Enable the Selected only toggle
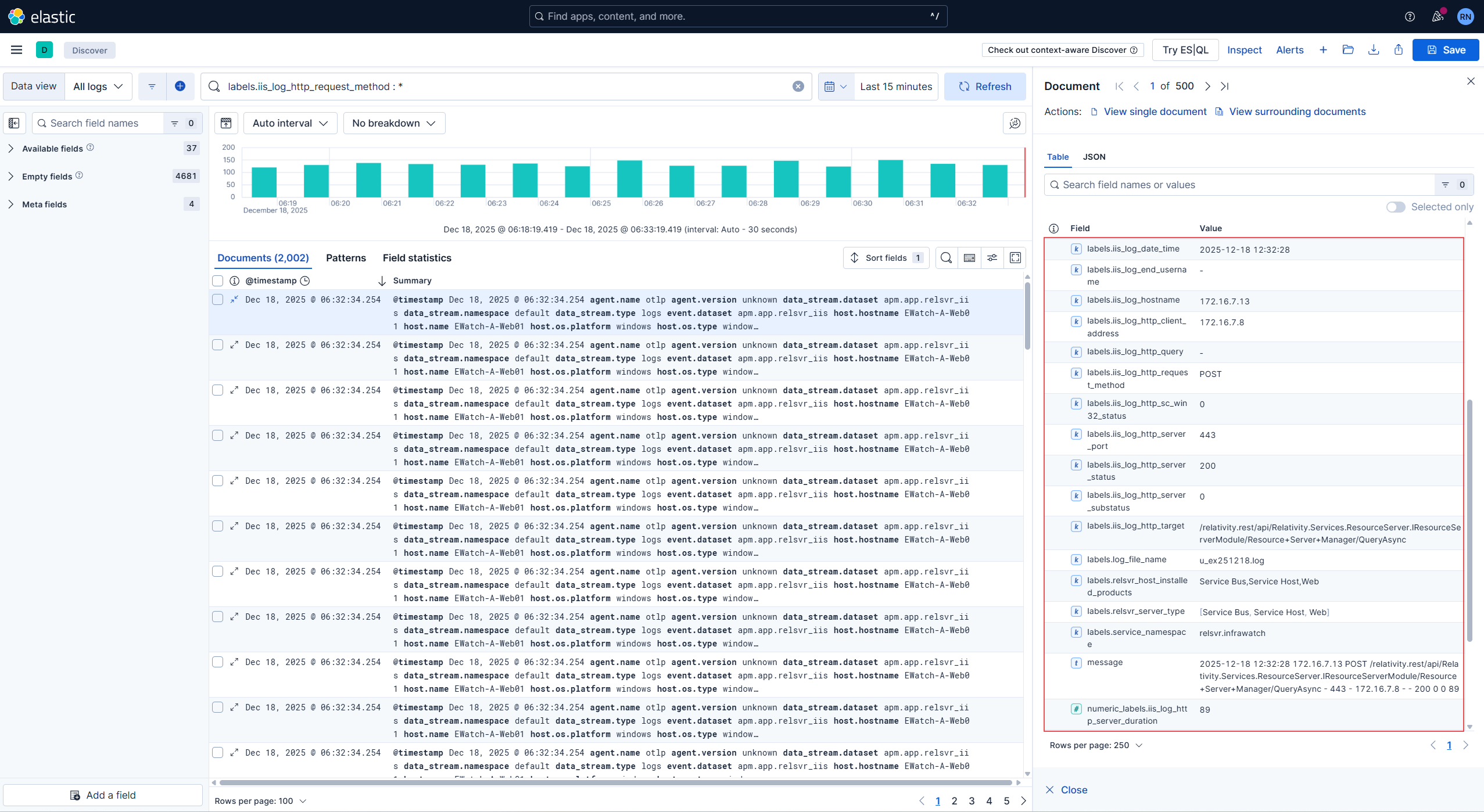 click(1396, 207)
